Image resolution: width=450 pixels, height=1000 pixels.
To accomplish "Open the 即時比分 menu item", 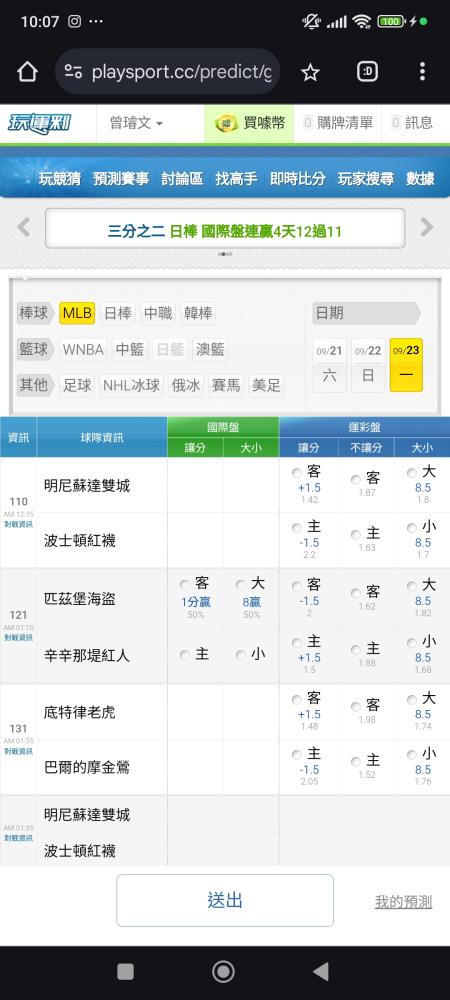I will [298, 179].
